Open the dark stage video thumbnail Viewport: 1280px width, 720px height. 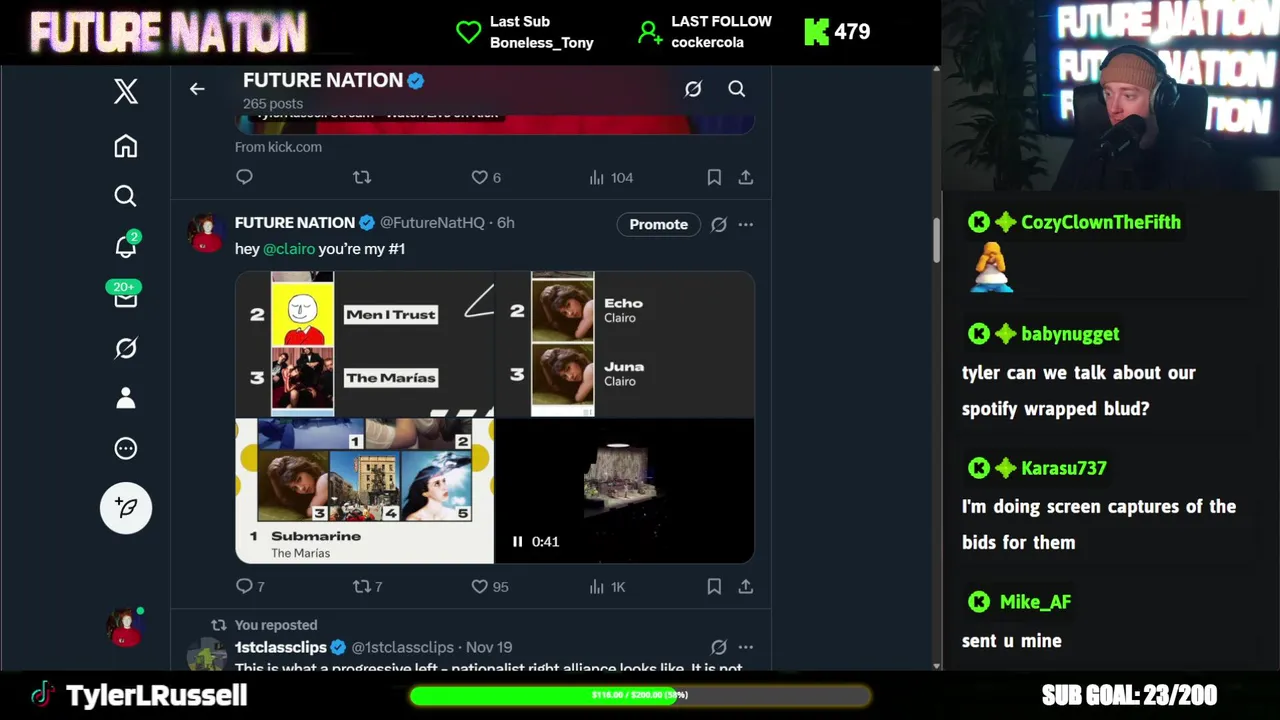coord(625,491)
